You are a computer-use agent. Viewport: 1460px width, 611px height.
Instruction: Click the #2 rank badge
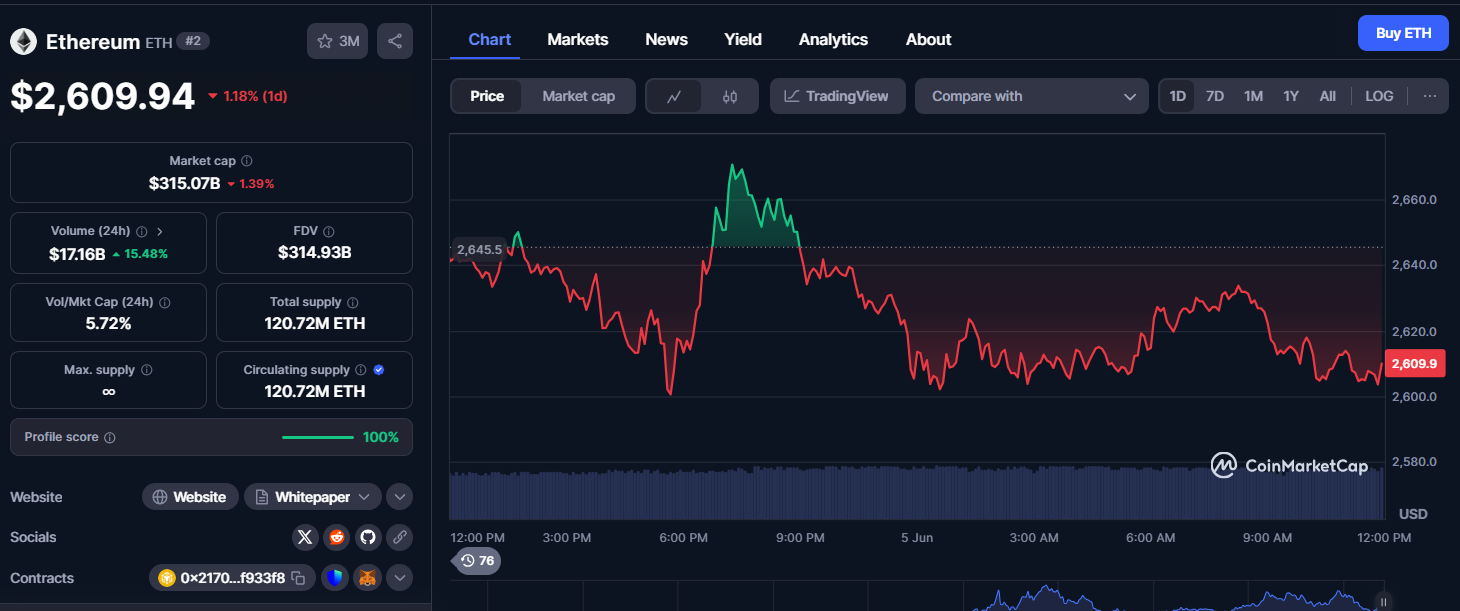tap(193, 41)
